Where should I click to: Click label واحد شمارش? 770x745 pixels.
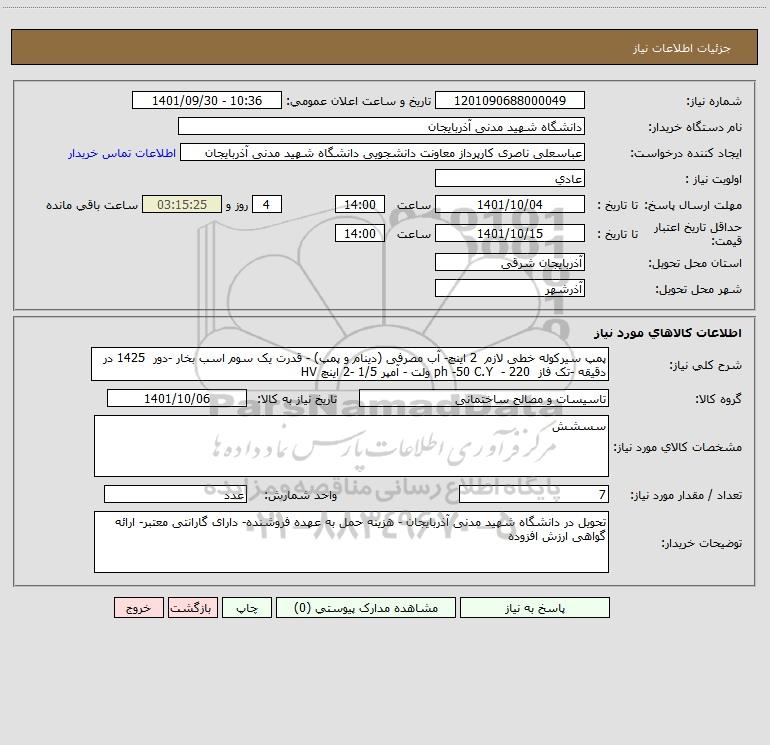(x=301, y=495)
